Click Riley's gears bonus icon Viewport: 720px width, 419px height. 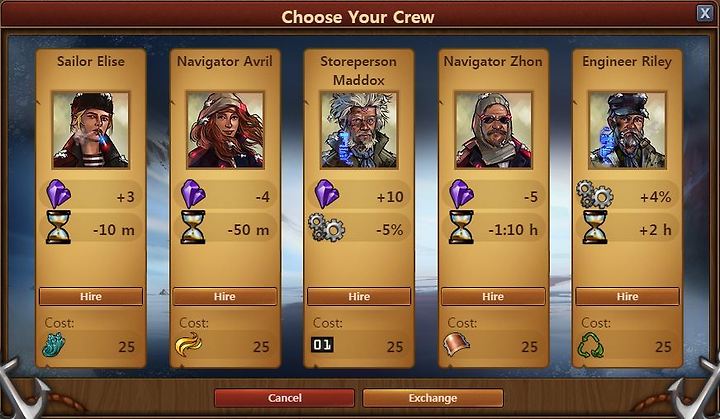[x=595, y=194]
